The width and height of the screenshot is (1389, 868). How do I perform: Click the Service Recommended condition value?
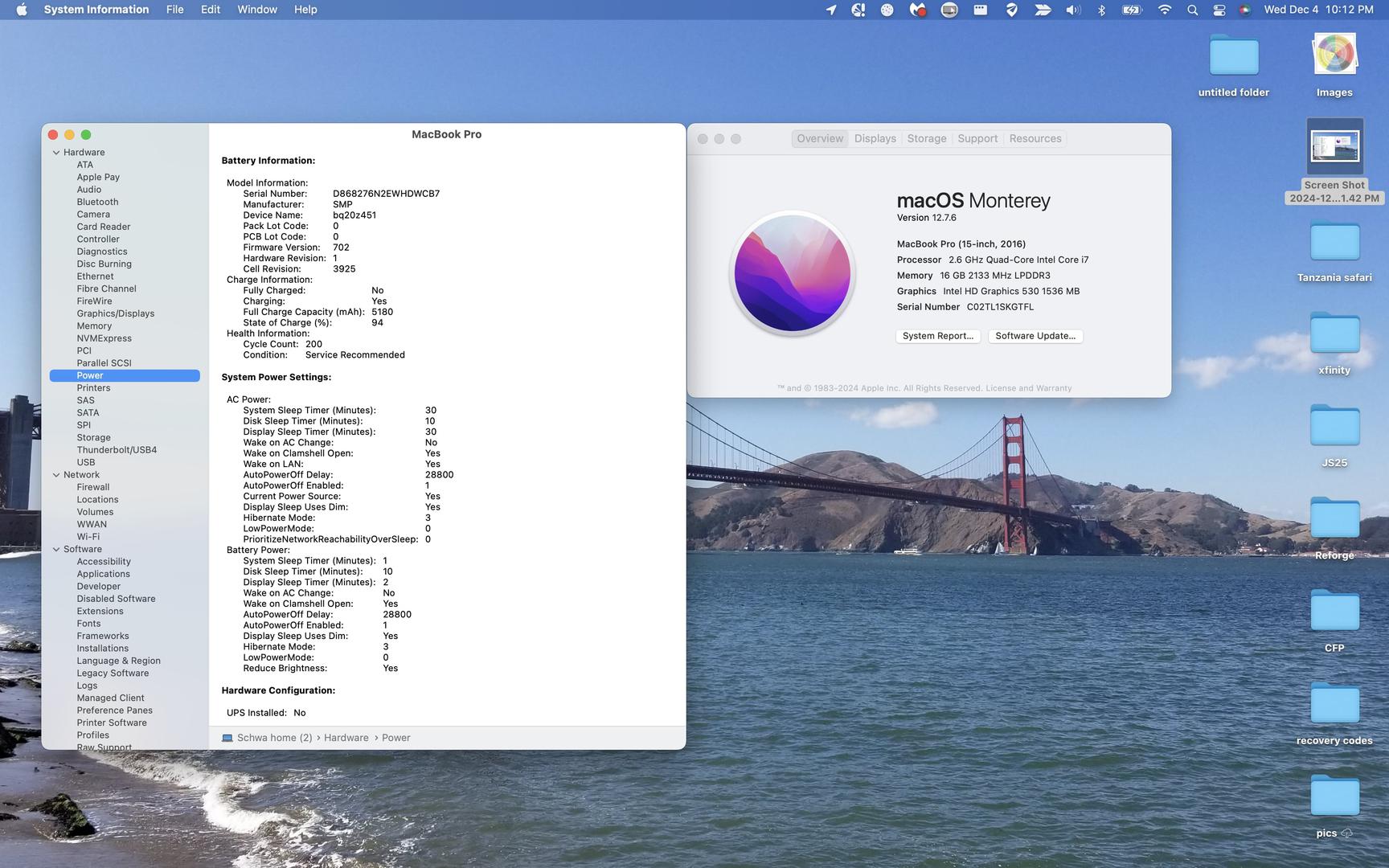355,355
